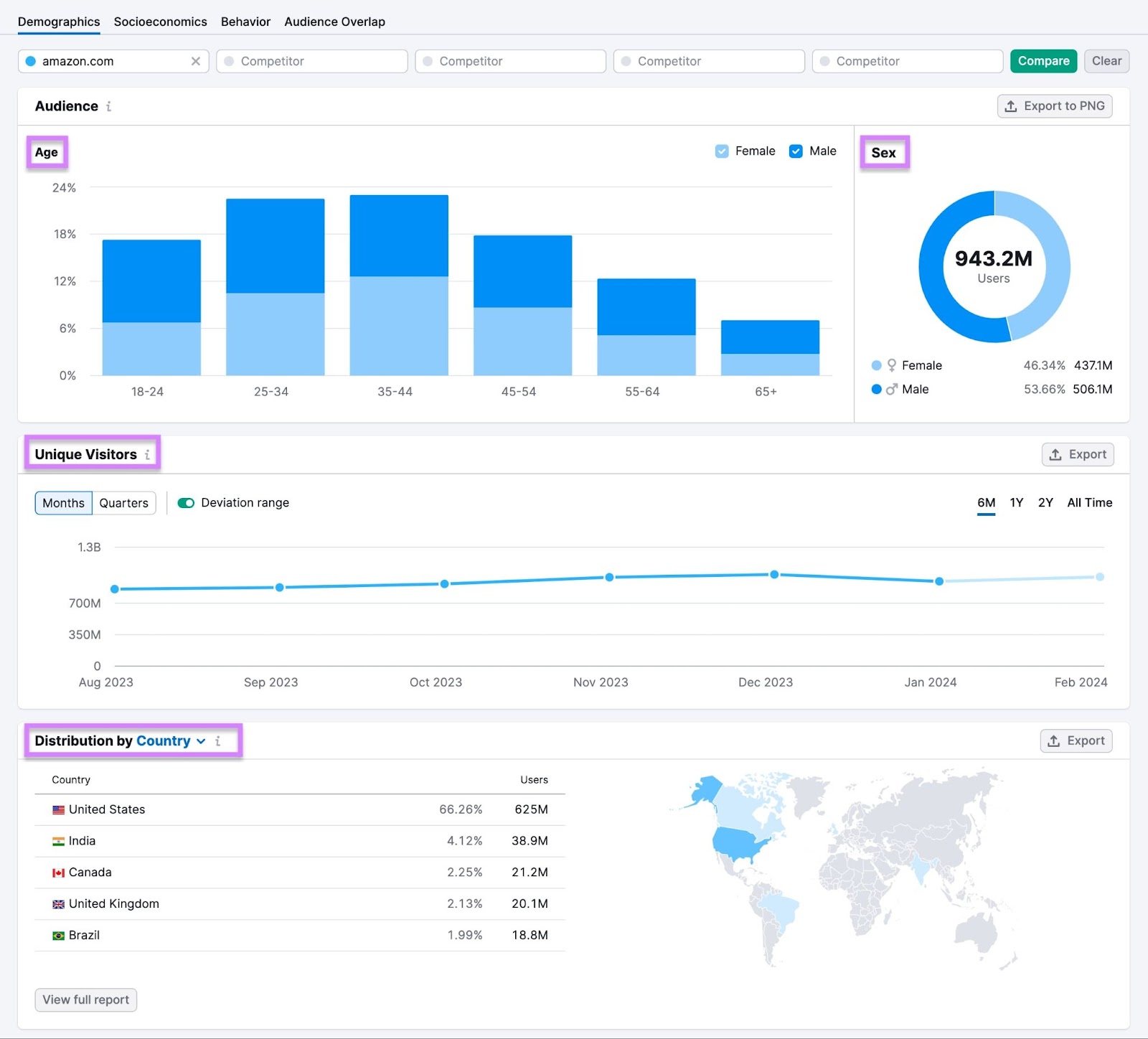Click the United States flag icon
This screenshot has height=1039, width=1148.
pyautogui.click(x=58, y=809)
